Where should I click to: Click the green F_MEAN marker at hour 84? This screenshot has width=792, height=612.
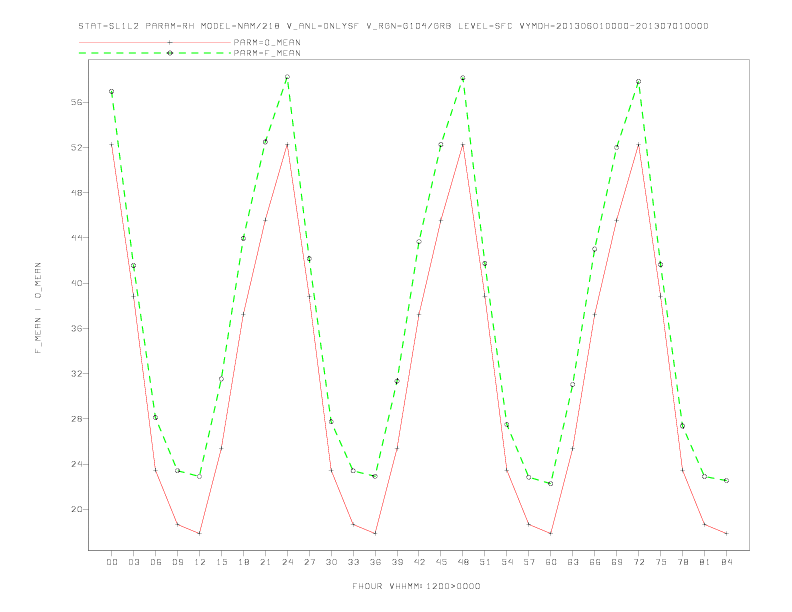pyautogui.click(x=726, y=480)
